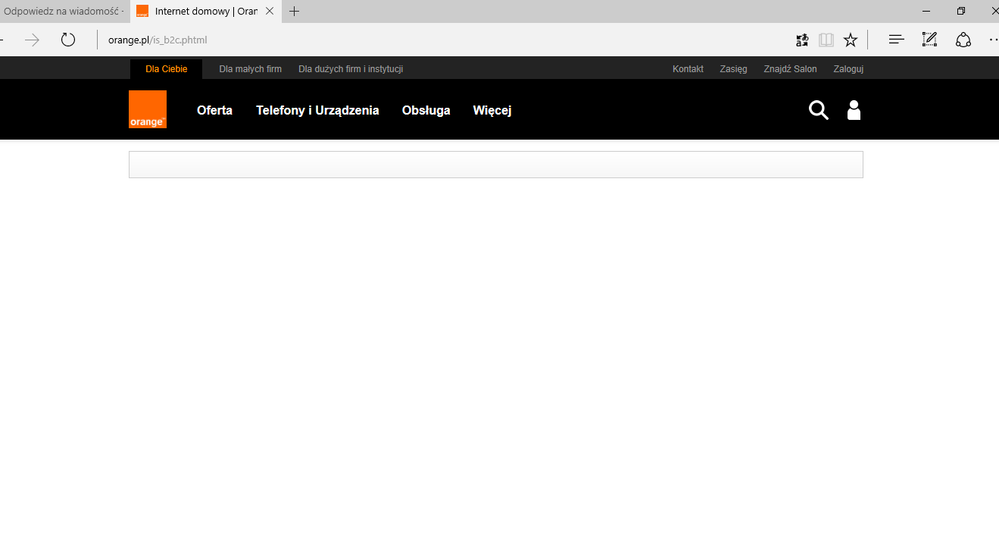Click the Orange logo
Screen dimensions: 999x545
[148, 109]
